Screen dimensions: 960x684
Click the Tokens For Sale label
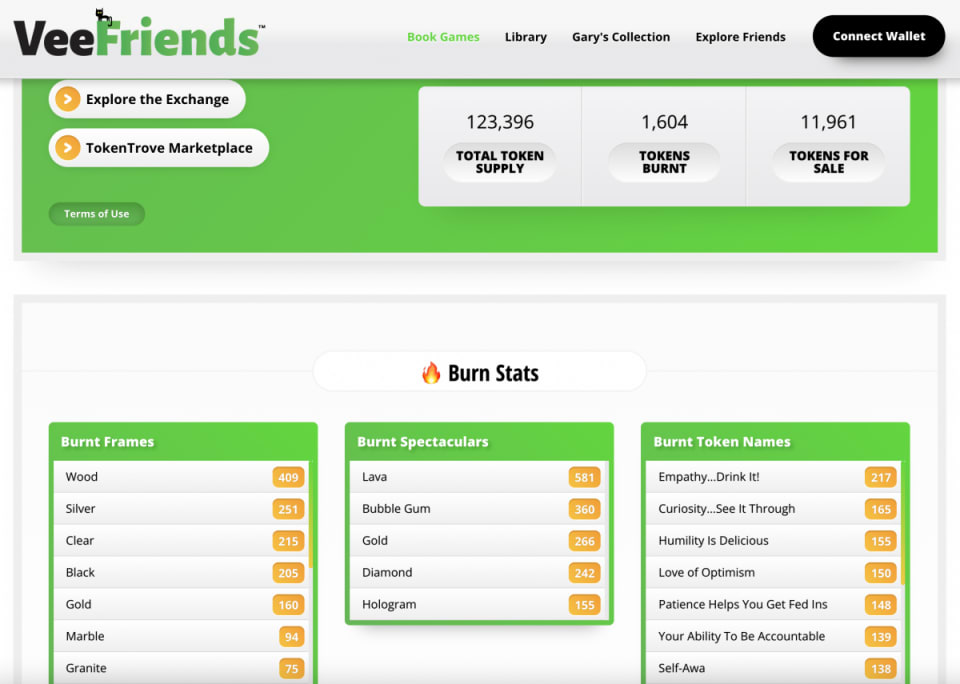(829, 162)
